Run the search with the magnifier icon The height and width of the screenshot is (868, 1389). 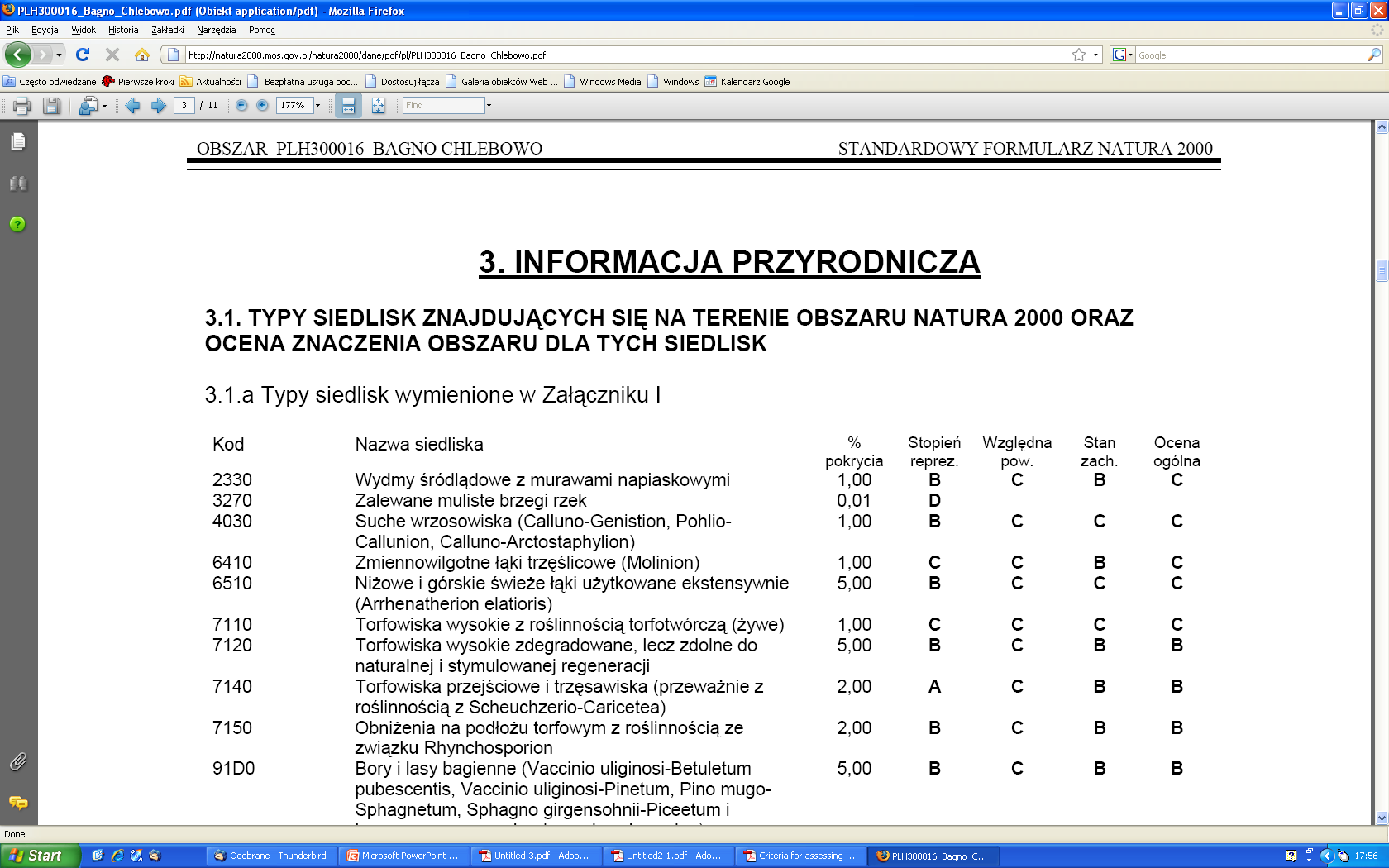[x=1374, y=55]
